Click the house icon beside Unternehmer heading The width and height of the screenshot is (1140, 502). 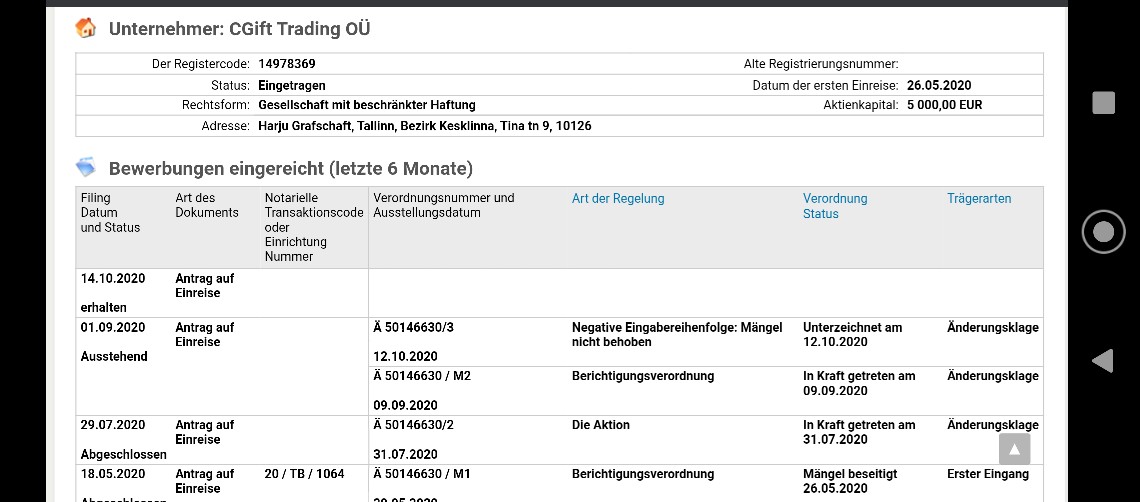tap(86, 28)
